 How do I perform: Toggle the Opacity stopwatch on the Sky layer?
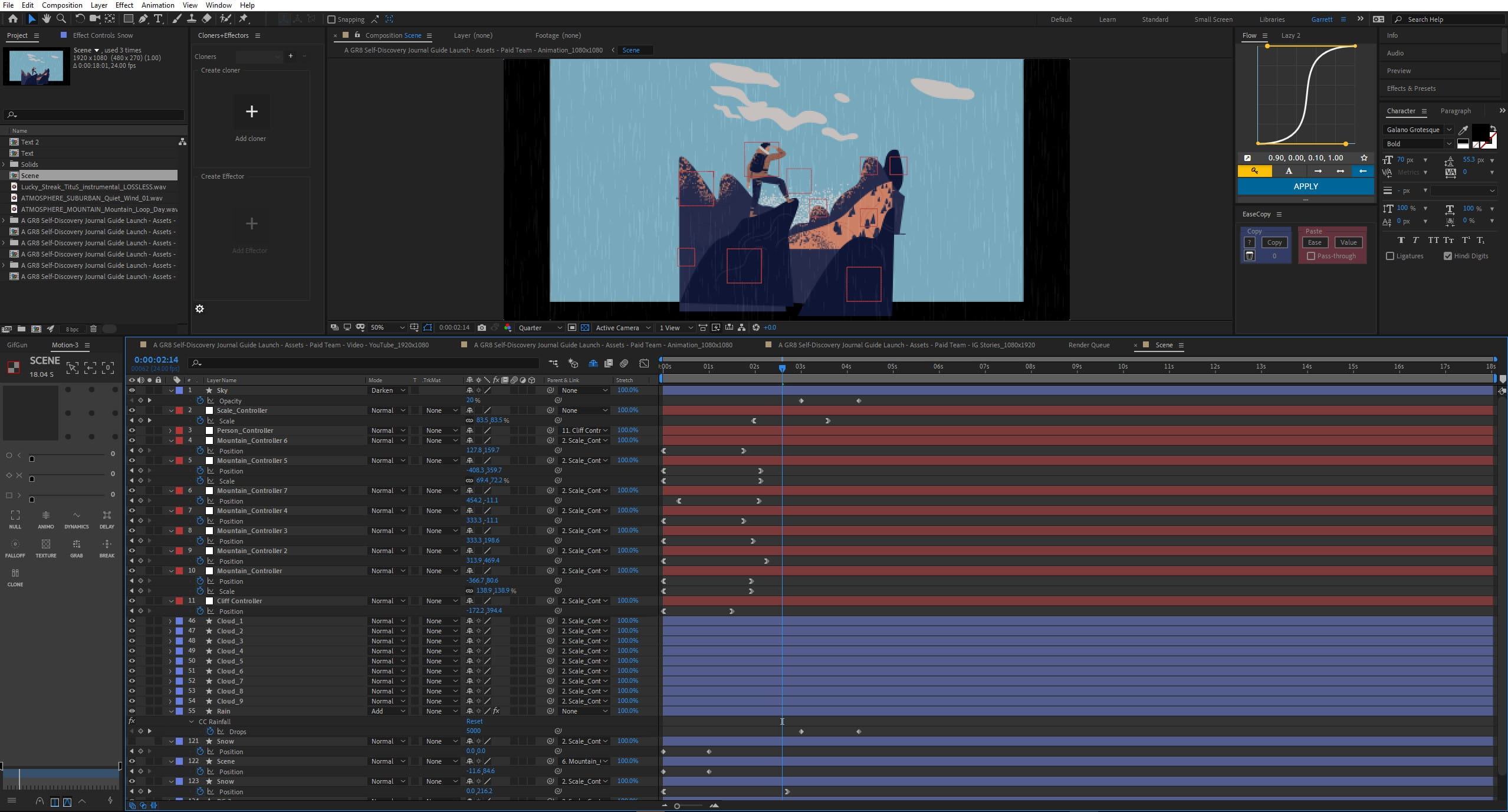(201, 400)
